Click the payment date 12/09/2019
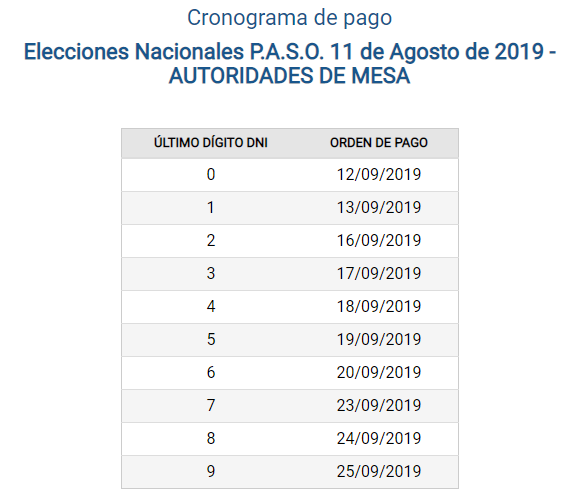This screenshot has height=497, width=586. pyautogui.click(x=379, y=175)
